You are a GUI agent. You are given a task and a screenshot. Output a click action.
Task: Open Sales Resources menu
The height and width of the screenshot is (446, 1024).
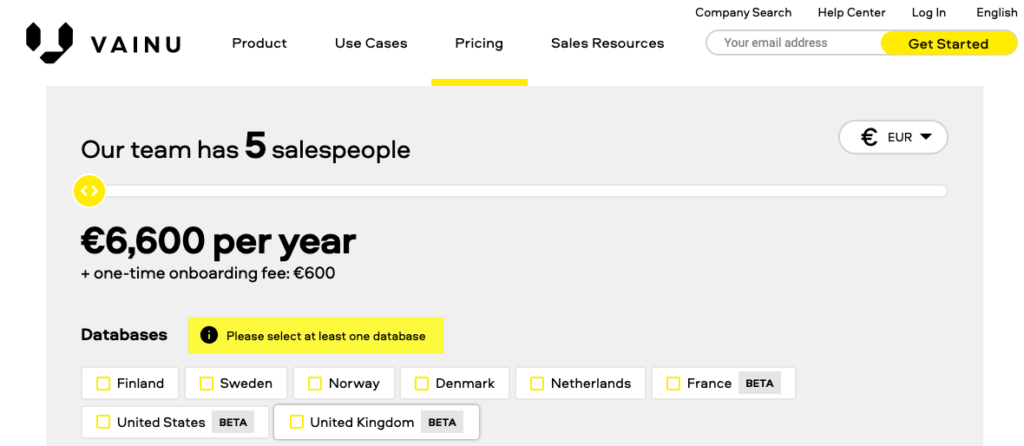tap(607, 43)
